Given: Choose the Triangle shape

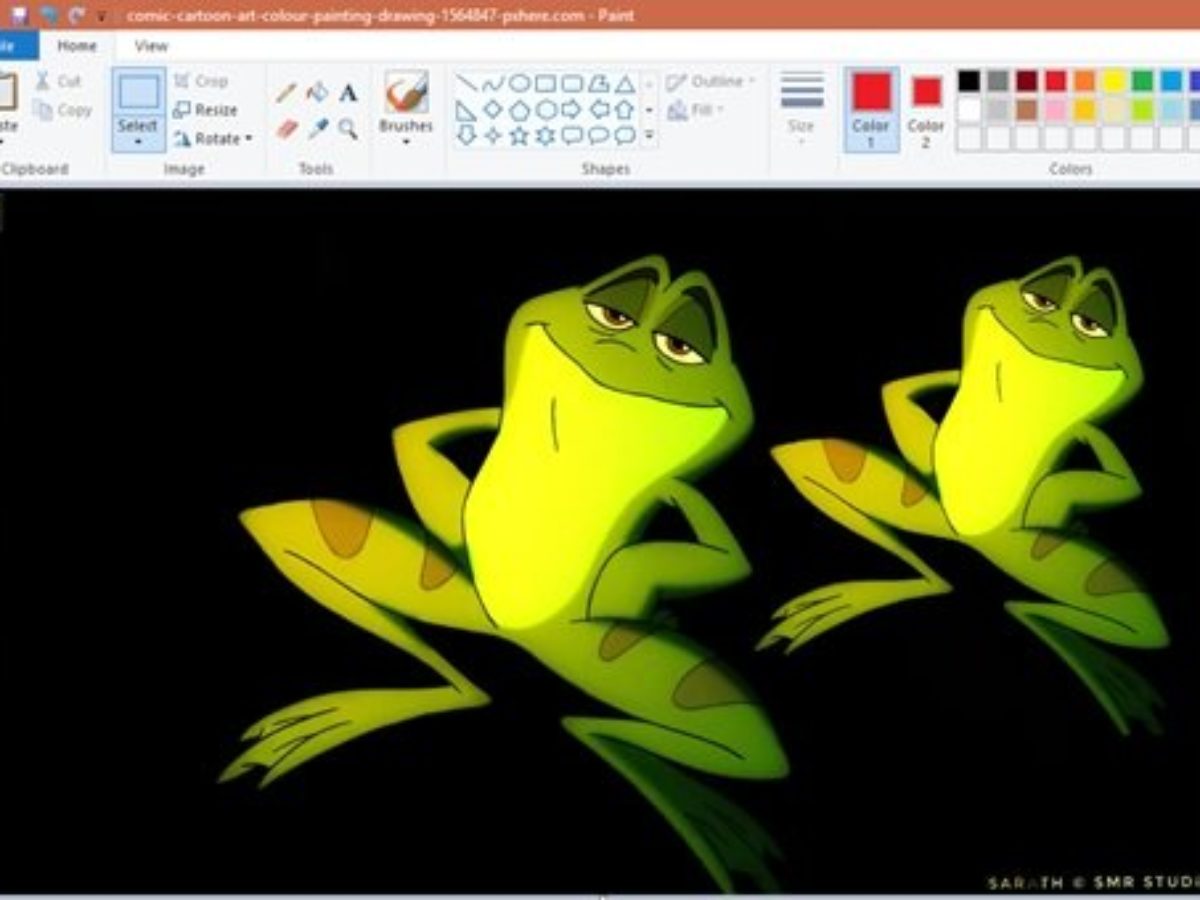Looking at the screenshot, I should [624, 83].
